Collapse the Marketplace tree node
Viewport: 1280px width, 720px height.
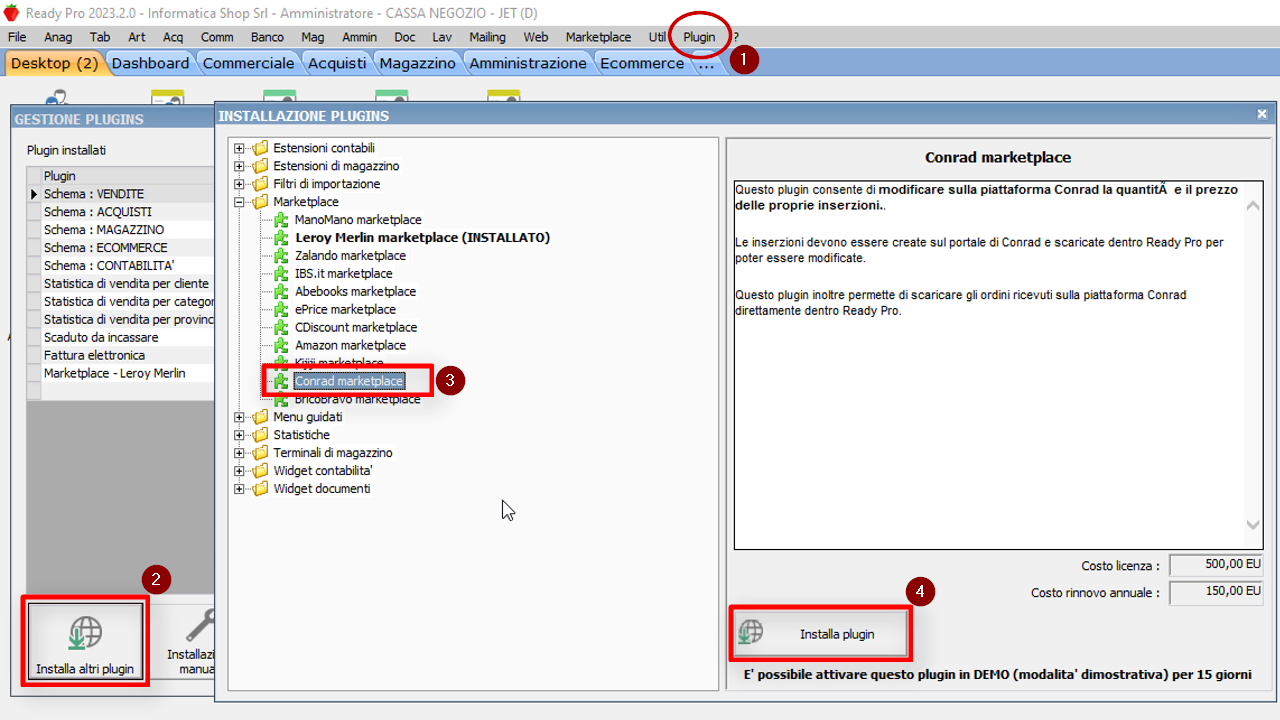coord(240,202)
